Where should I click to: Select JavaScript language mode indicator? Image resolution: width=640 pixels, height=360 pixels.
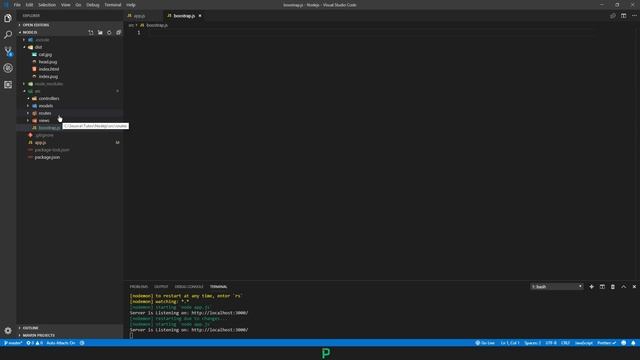584,343
